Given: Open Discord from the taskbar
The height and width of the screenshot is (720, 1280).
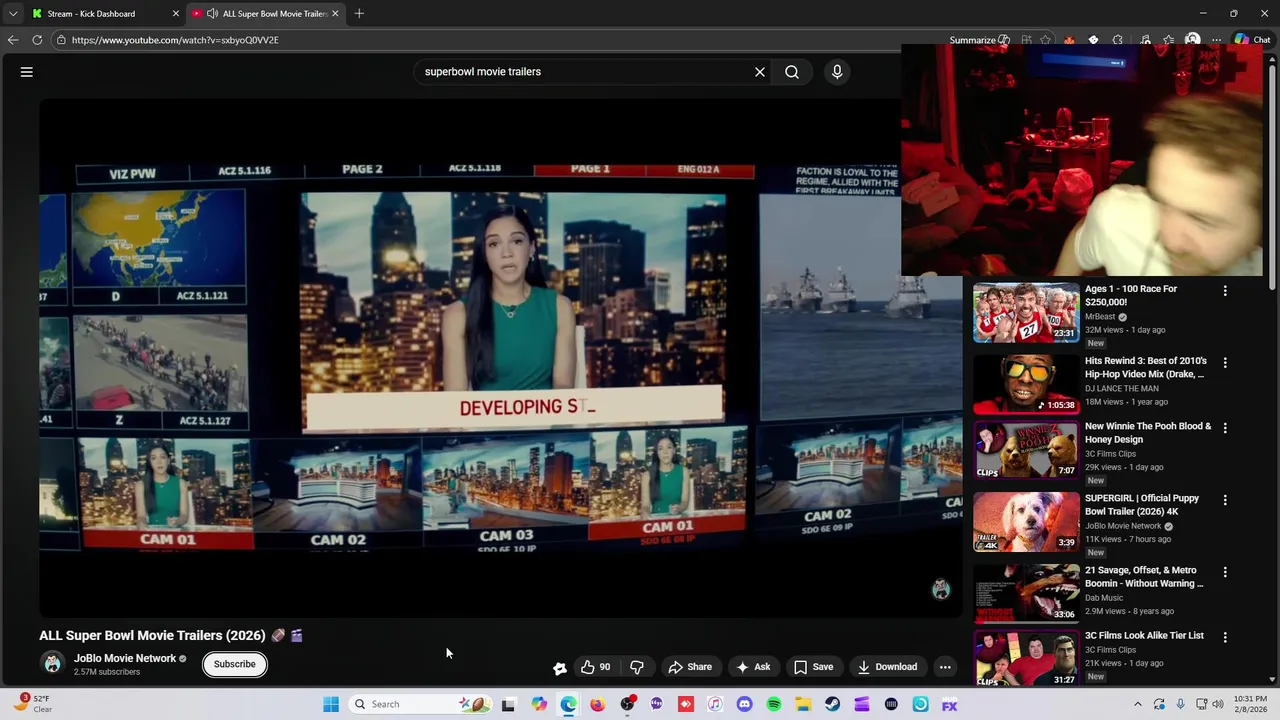Looking at the screenshot, I should click(x=744, y=704).
